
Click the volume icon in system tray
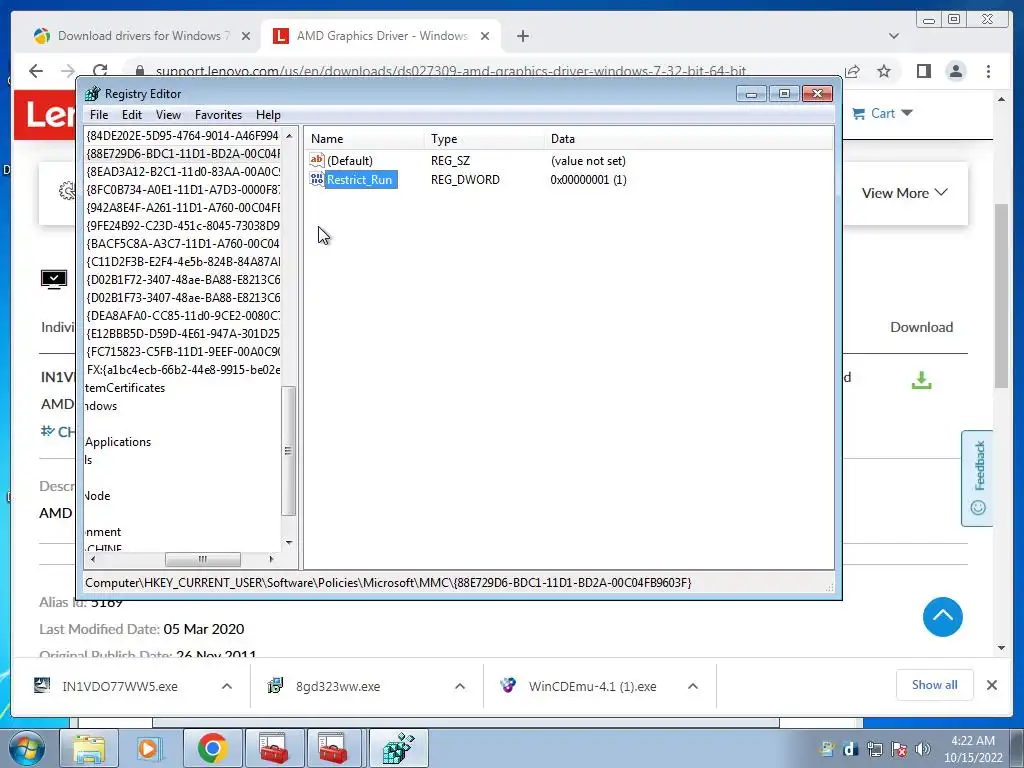(923, 749)
